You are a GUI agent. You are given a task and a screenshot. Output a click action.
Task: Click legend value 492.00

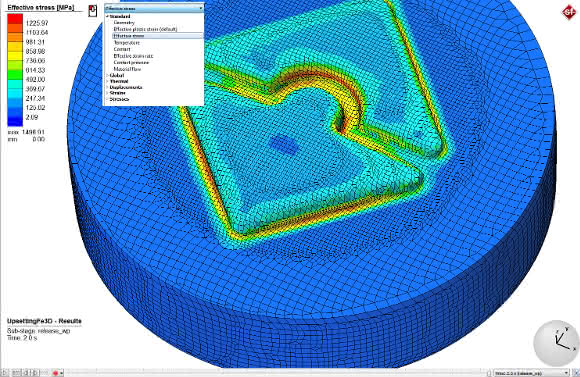coord(35,80)
